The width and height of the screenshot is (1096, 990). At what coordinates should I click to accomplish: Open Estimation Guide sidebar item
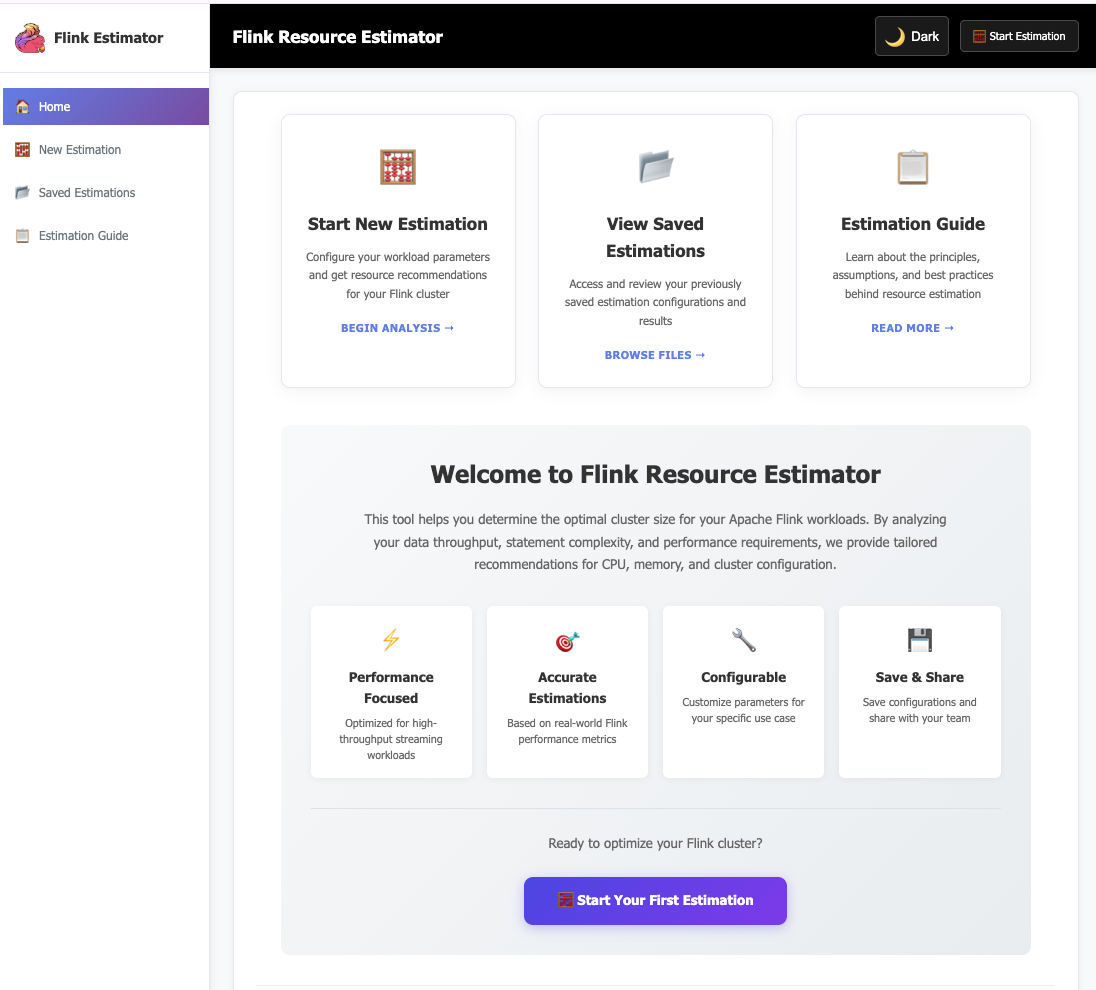point(83,236)
